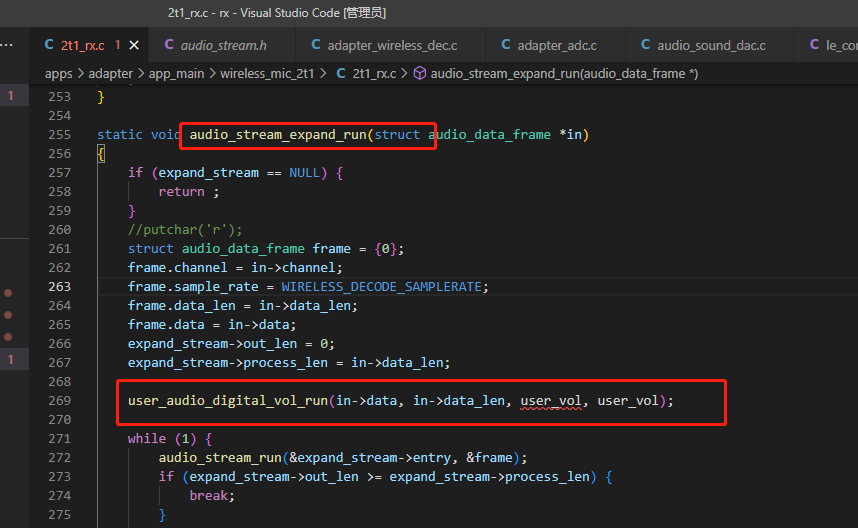Screen dimensions: 858x528
Task: Click the //putchar('r'); comment
Action: (184, 230)
